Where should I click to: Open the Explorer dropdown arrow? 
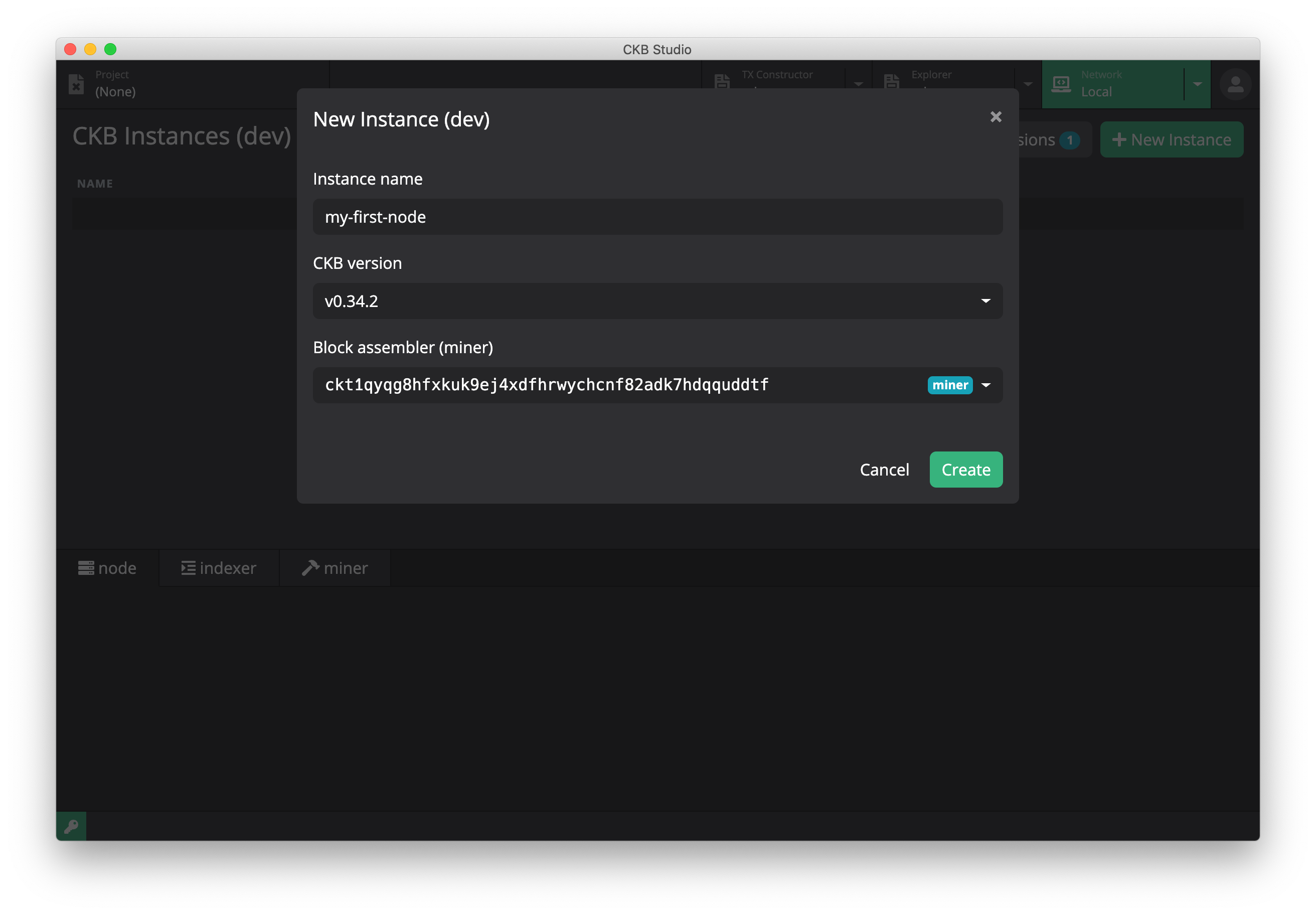1028,84
